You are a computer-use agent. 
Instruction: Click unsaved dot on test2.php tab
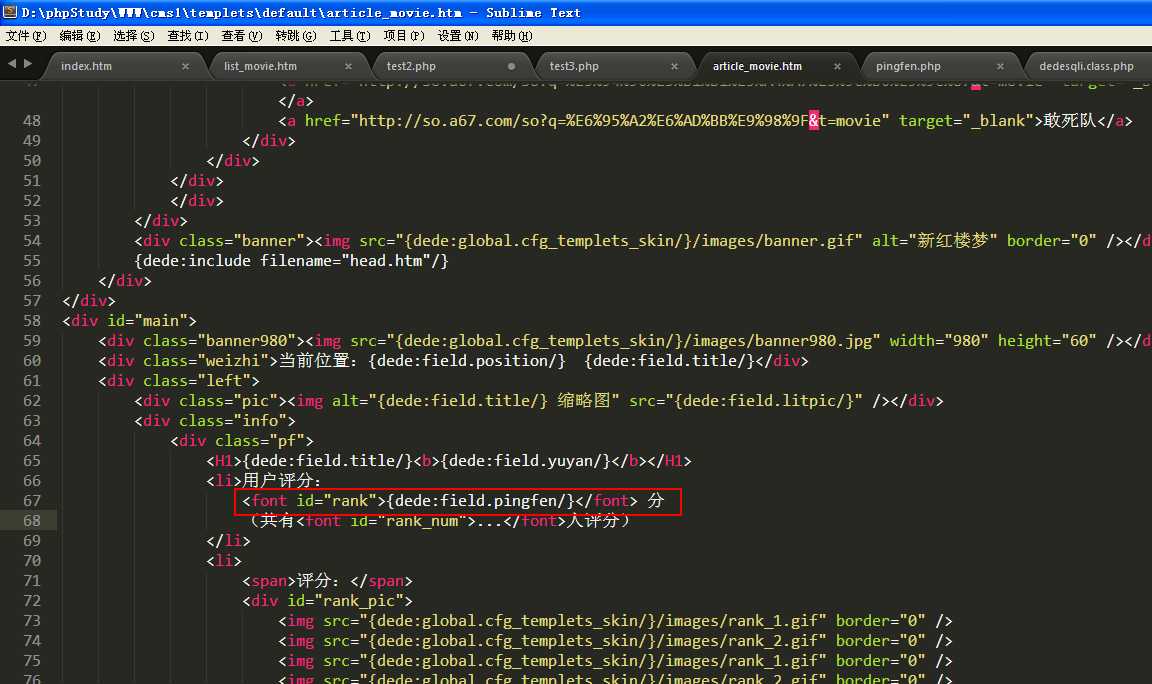(511, 66)
